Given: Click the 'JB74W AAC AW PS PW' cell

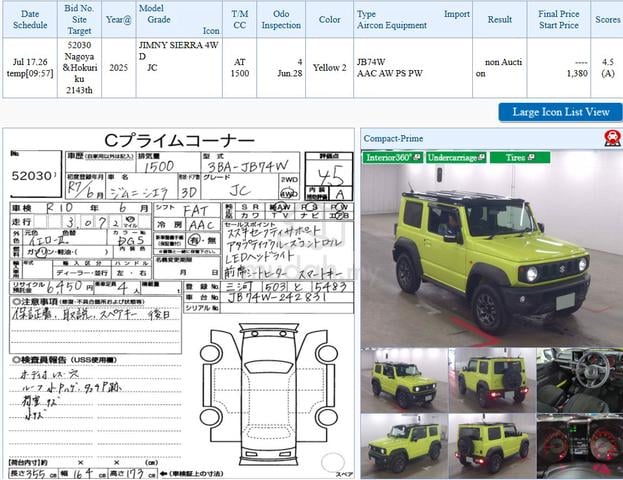Looking at the screenshot, I should pos(413,68).
